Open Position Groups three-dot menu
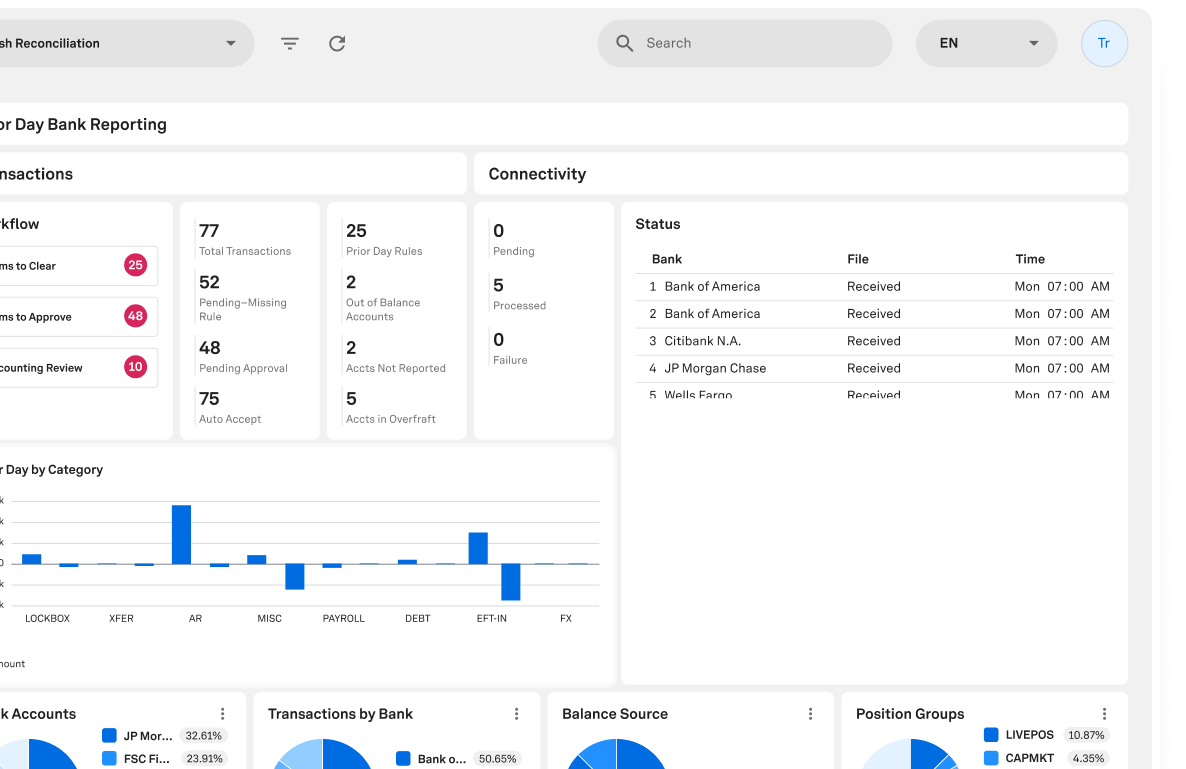1186x769 pixels. (1105, 714)
